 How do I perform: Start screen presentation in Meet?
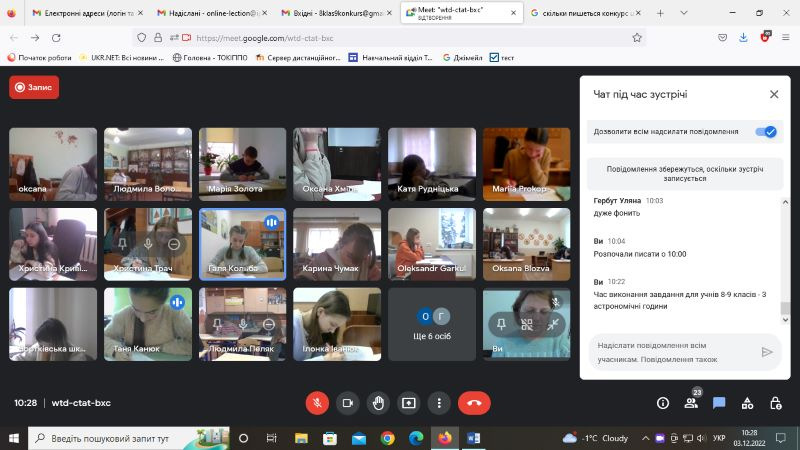click(409, 403)
